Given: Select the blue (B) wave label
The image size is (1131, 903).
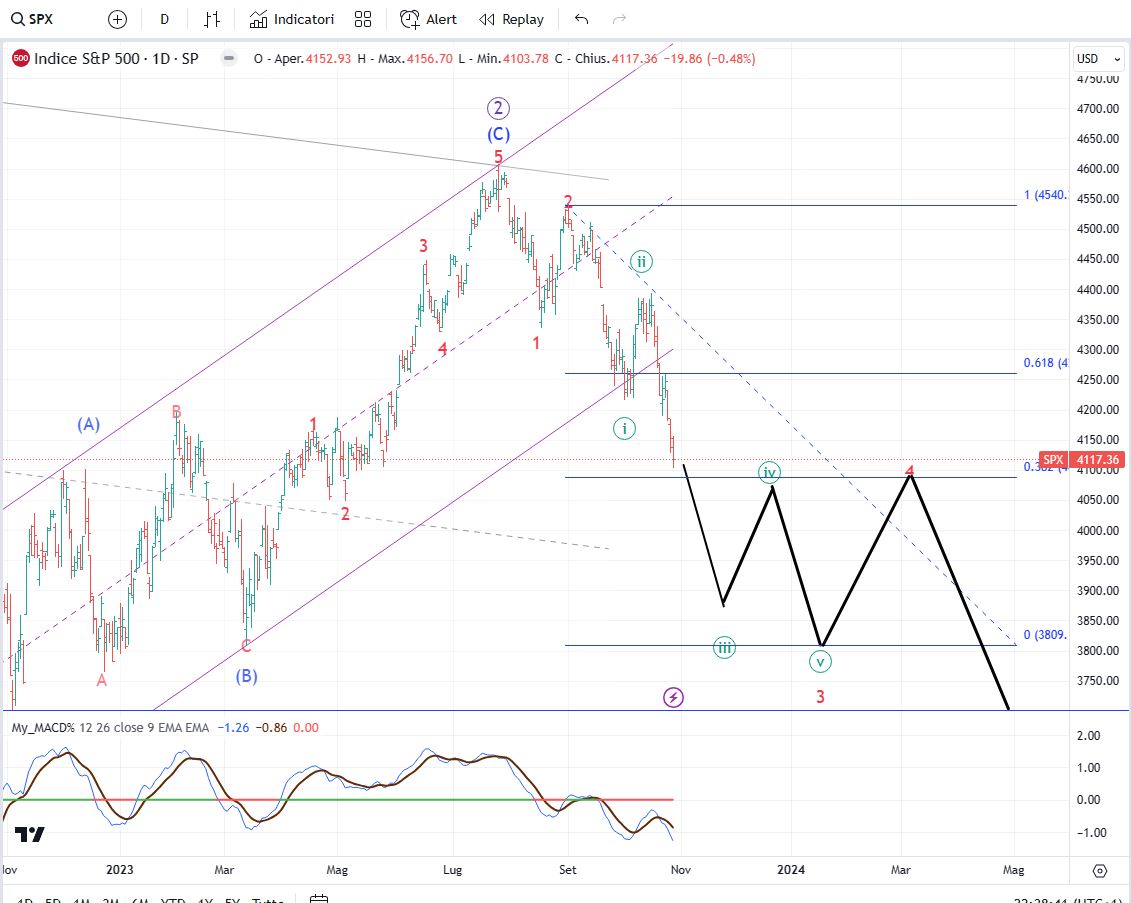Looking at the screenshot, I should (x=247, y=677).
